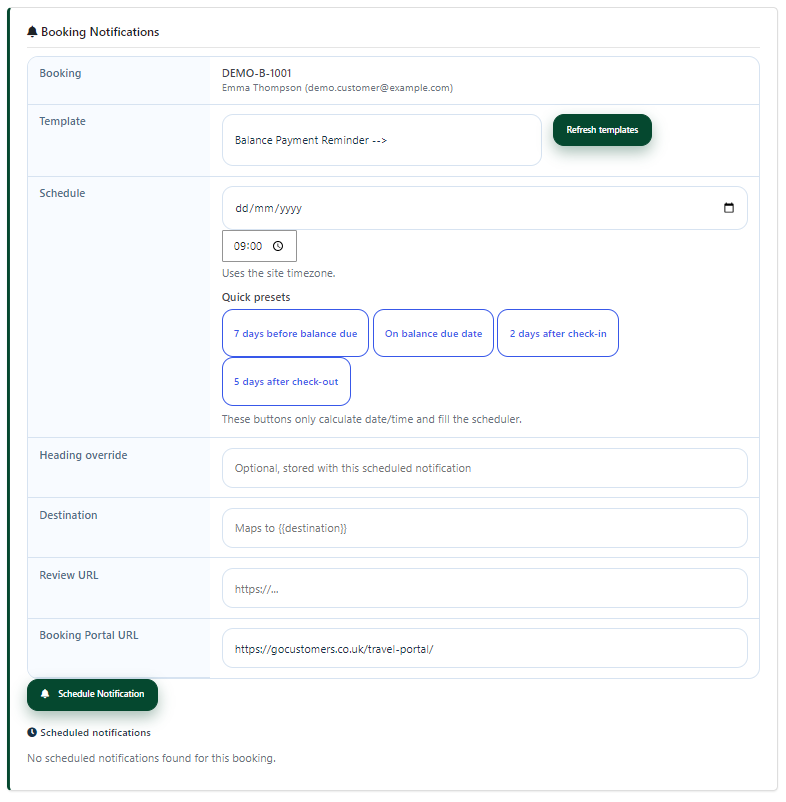This screenshot has width=786, height=802.
Task: Click 'No scheduled notifications found for this booking.'
Action: pyautogui.click(x=151, y=758)
